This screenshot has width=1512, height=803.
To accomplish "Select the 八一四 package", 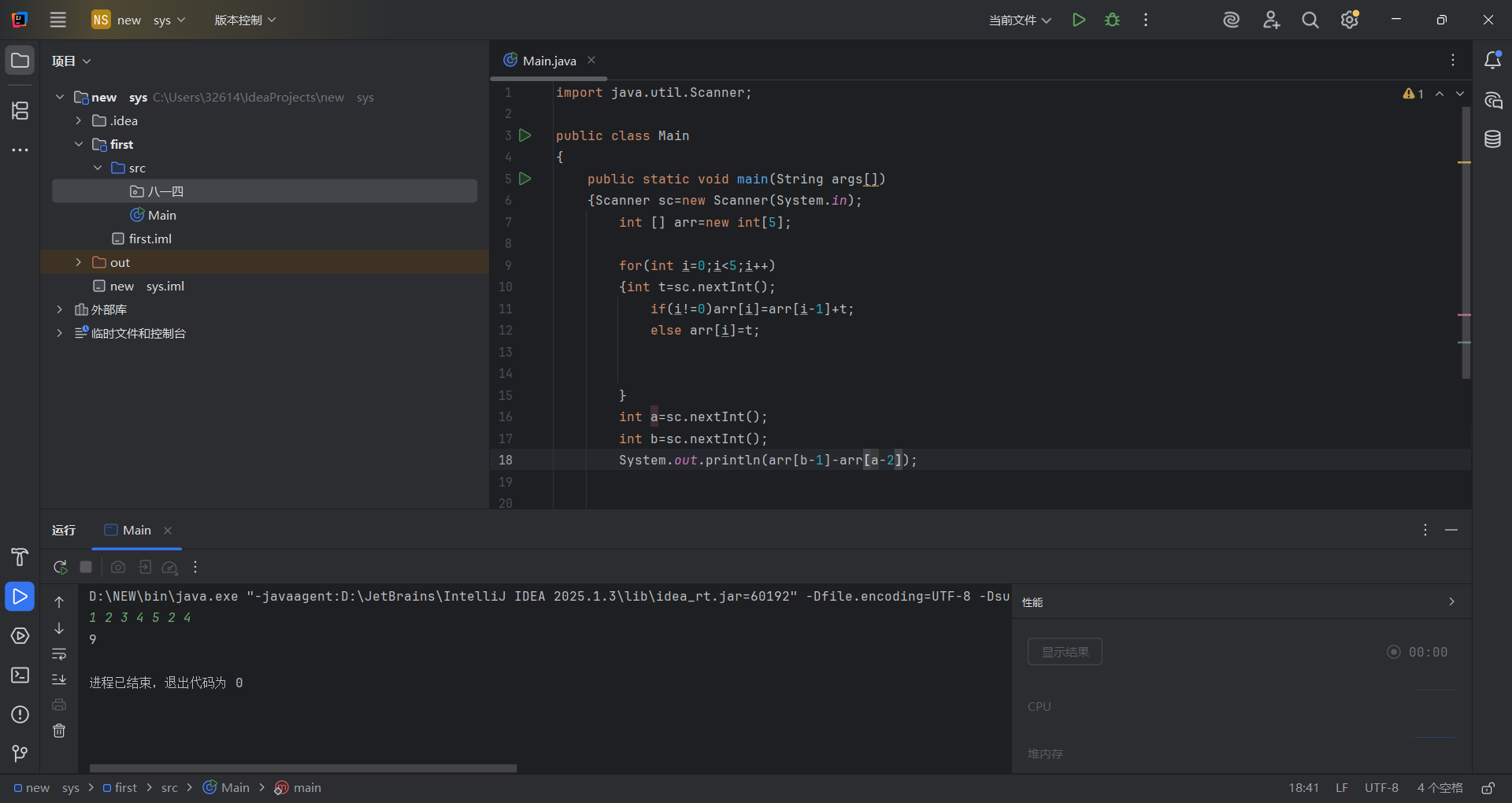I will click(265, 191).
